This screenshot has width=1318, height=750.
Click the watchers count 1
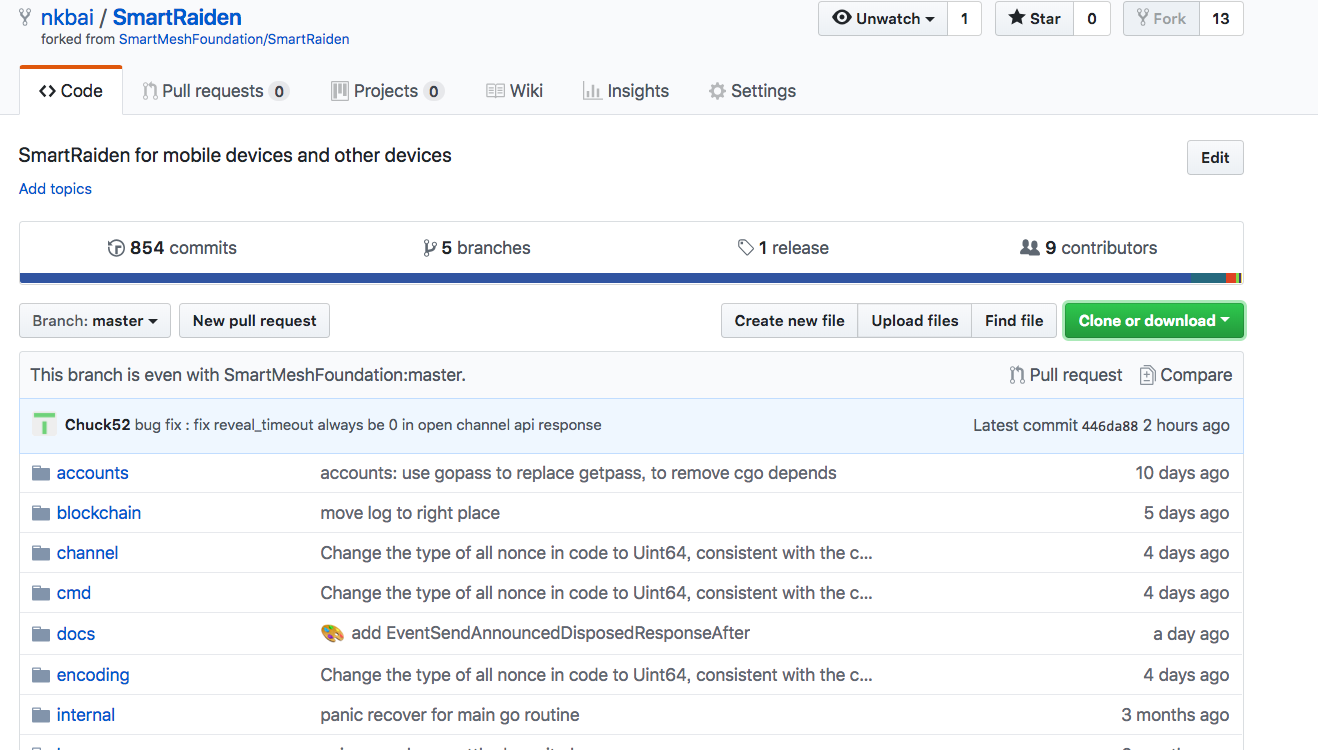coord(964,18)
